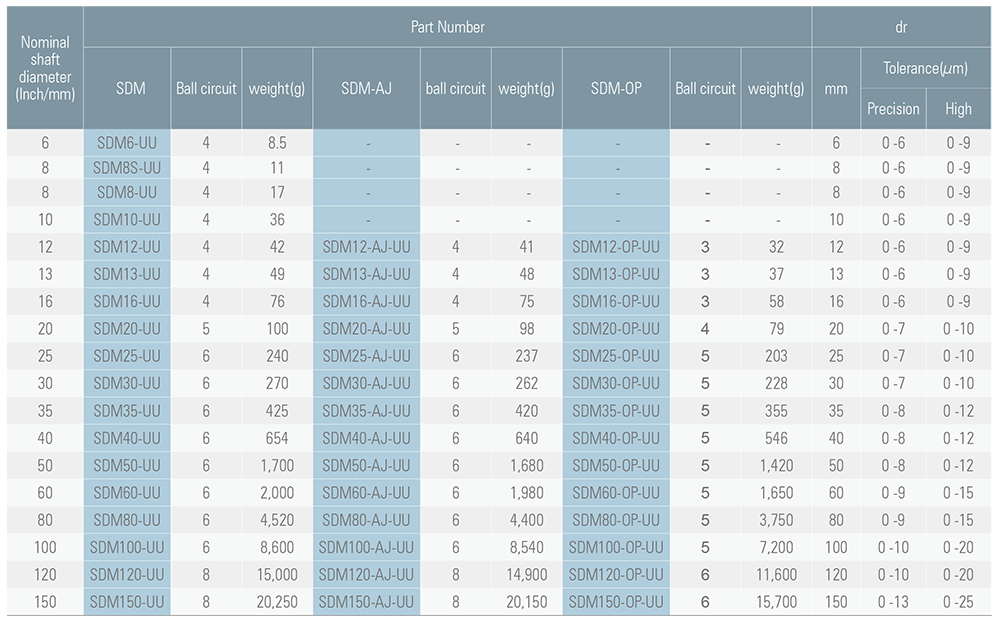This screenshot has width=1000, height=627.
Task: Click the 0 -25 high tolerance value
Action: point(958,602)
